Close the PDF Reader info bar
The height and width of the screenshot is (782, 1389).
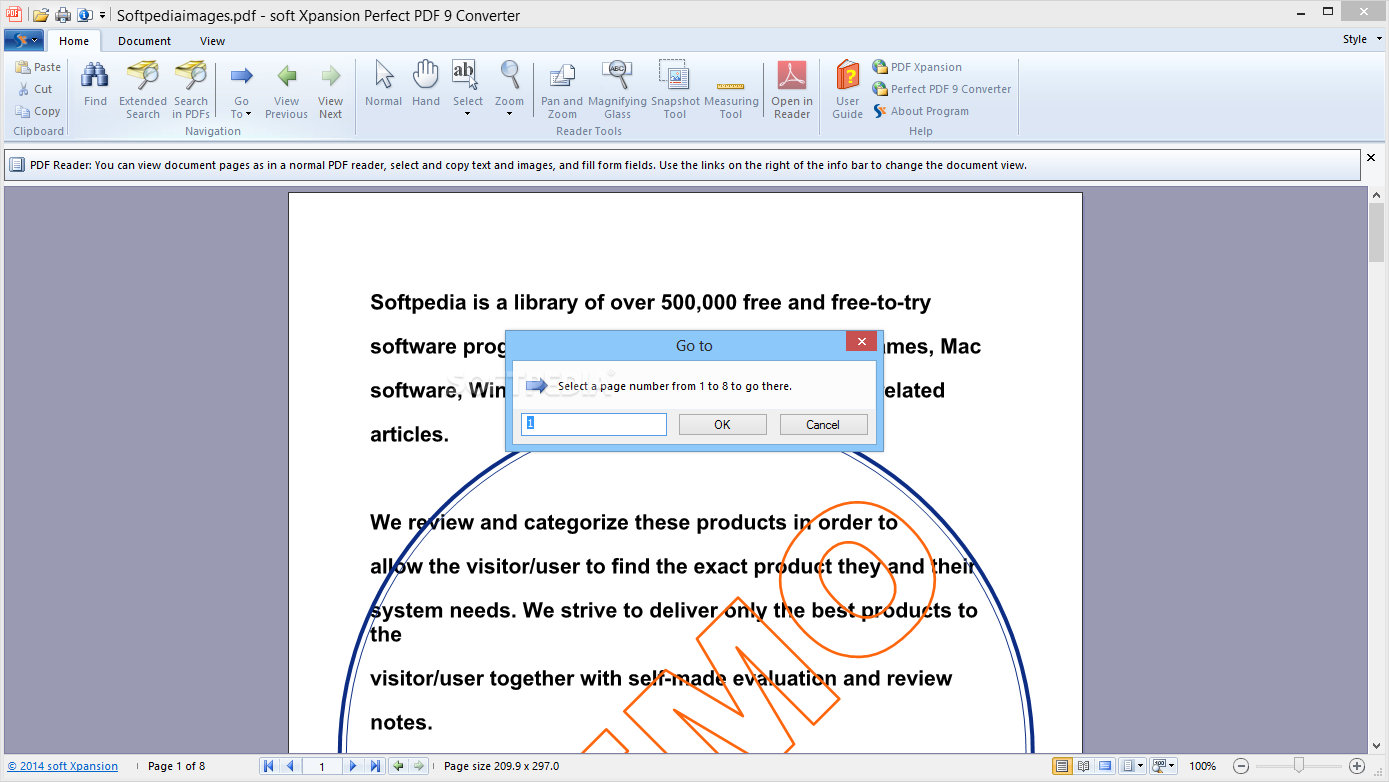(1371, 157)
